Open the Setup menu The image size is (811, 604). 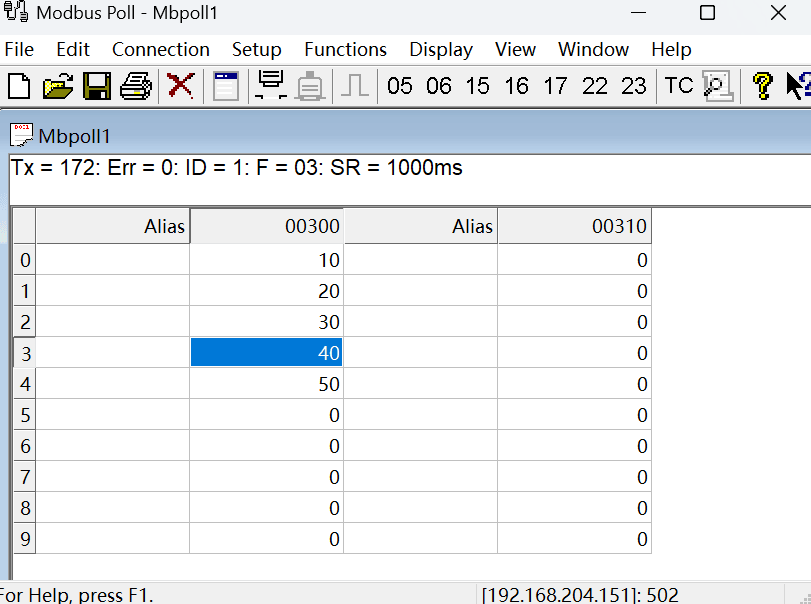[257, 50]
